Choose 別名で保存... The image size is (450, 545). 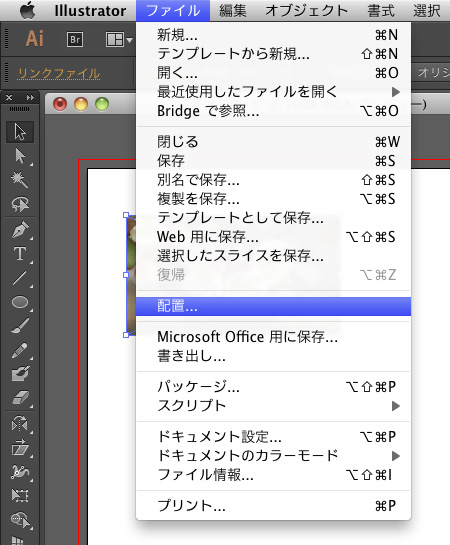tap(273, 180)
